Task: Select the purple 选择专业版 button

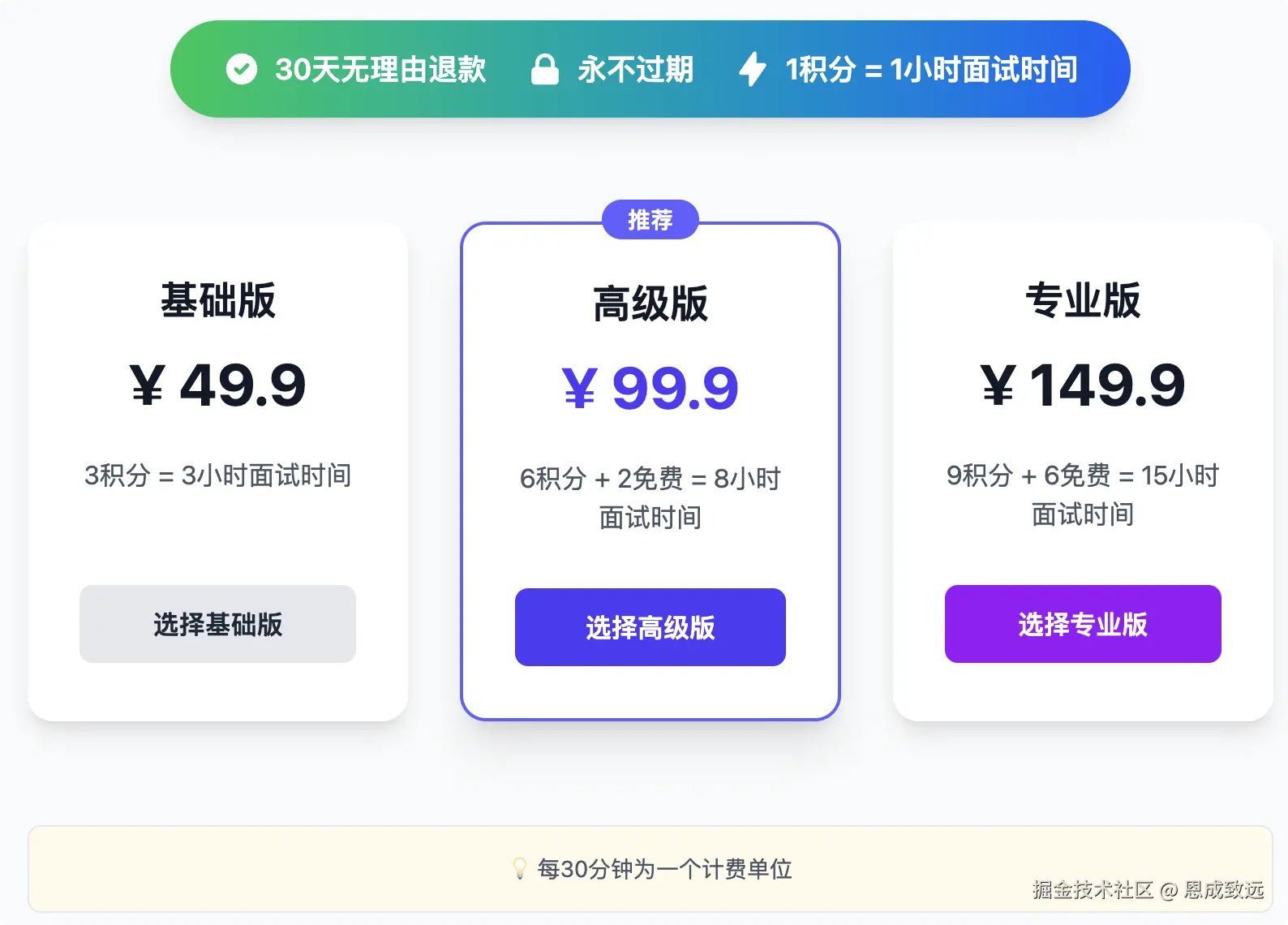Action: coord(1083,624)
